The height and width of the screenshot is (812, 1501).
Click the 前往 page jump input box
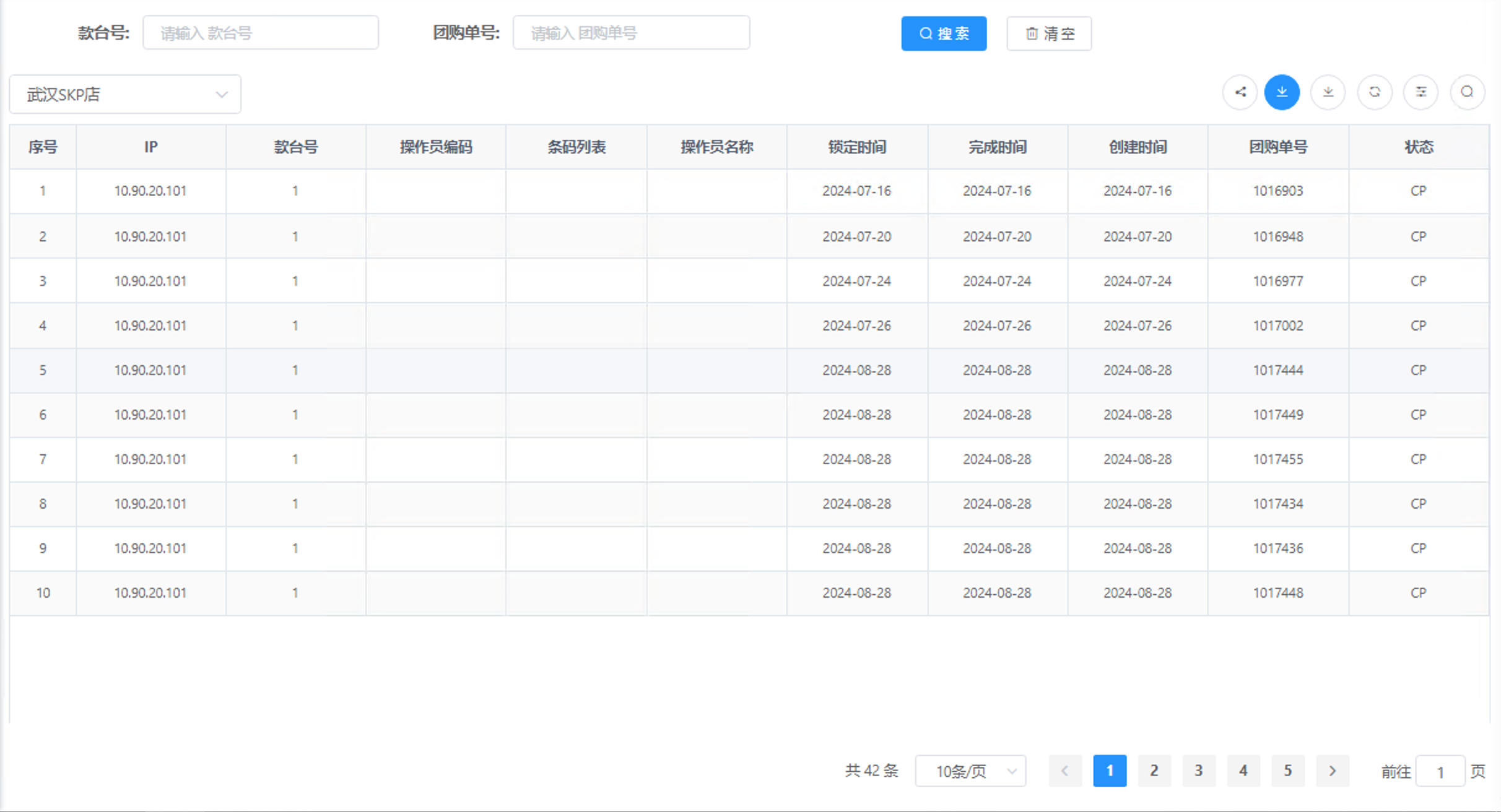click(x=1440, y=772)
